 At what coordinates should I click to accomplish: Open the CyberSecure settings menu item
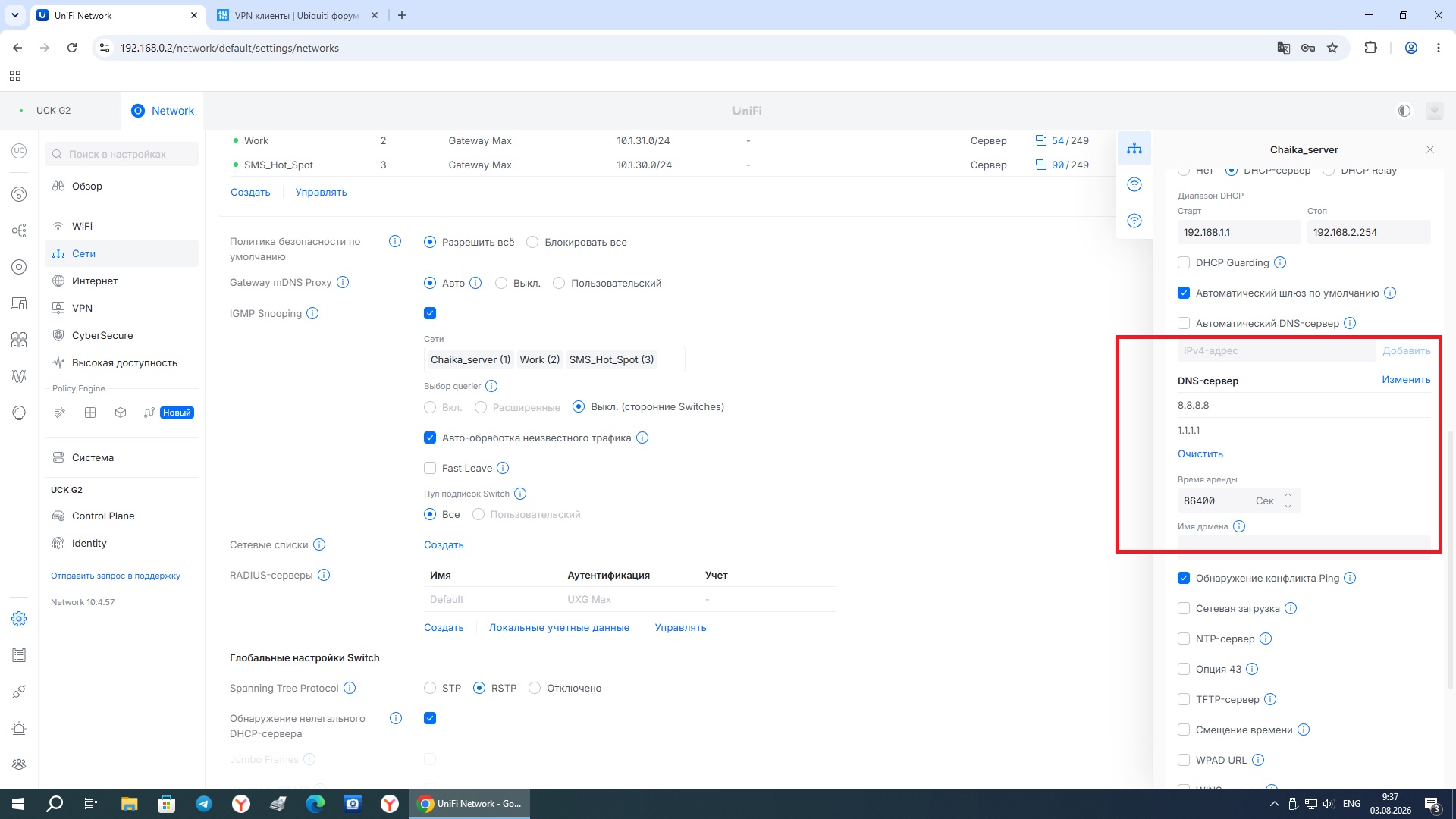point(121,335)
